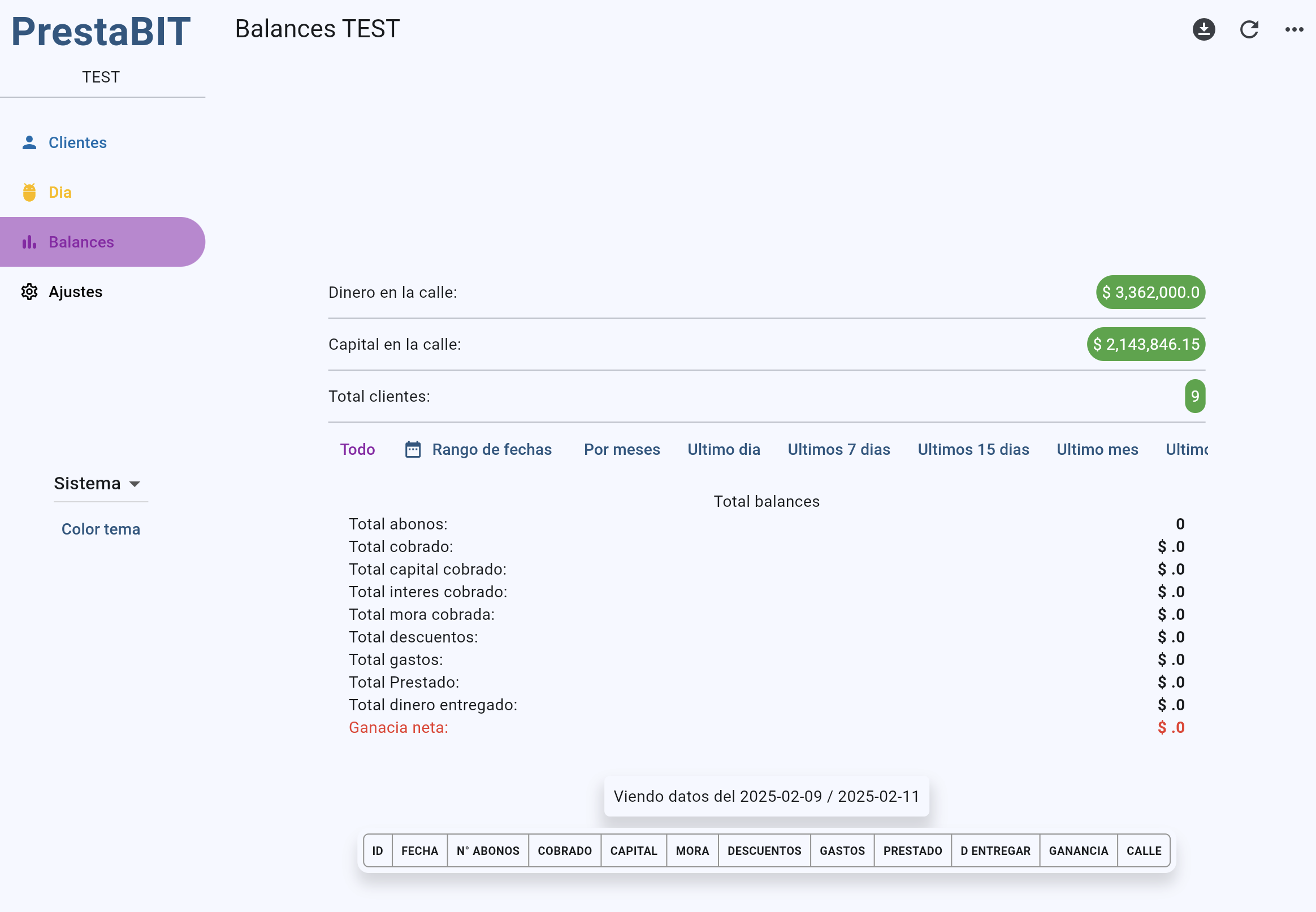This screenshot has height=912, width=1316.
Task: Select the Ultimo dia filter
Action: tap(723, 449)
